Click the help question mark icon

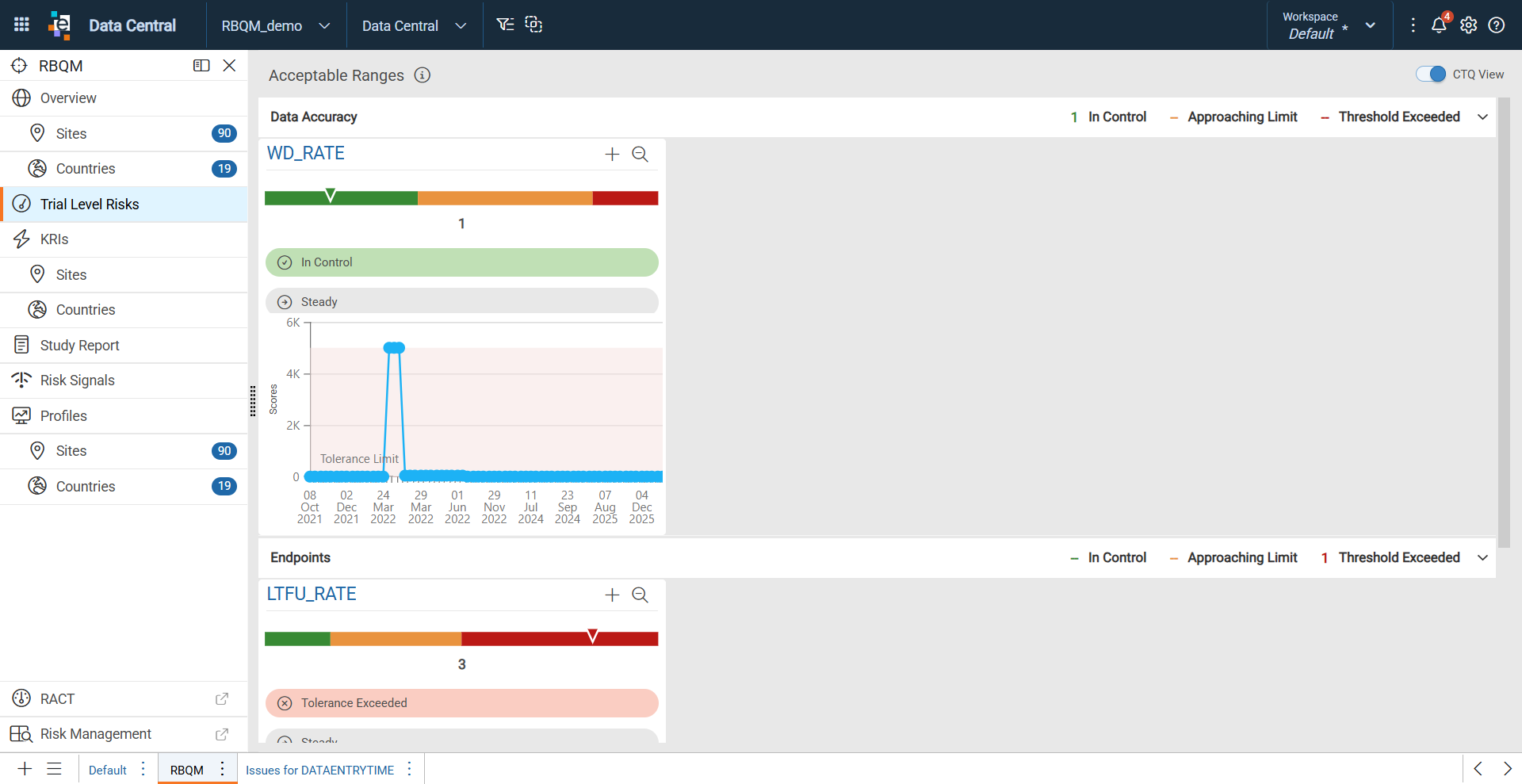[x=1497, y=25]
